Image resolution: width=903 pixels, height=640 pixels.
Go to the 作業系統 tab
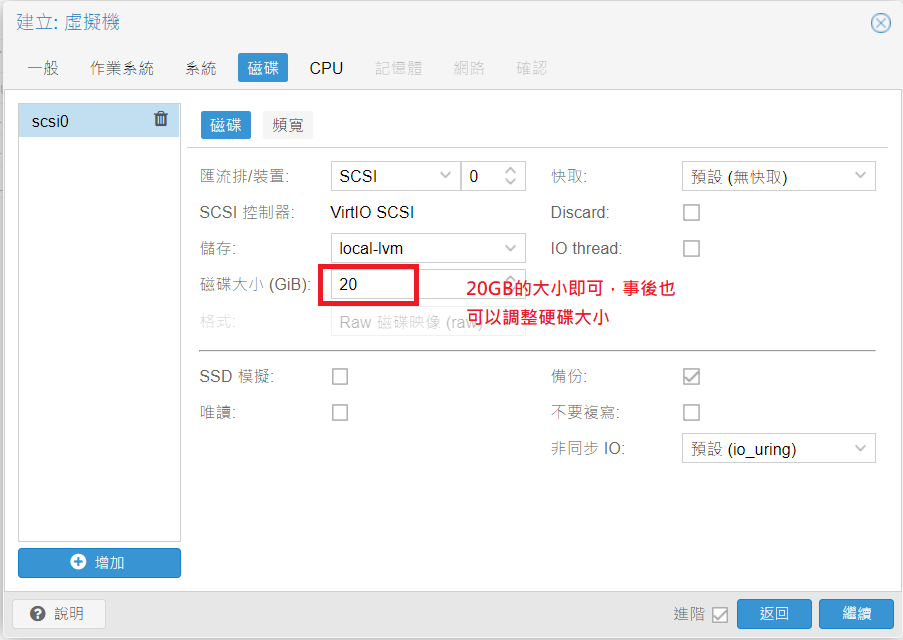coord(122,68)
